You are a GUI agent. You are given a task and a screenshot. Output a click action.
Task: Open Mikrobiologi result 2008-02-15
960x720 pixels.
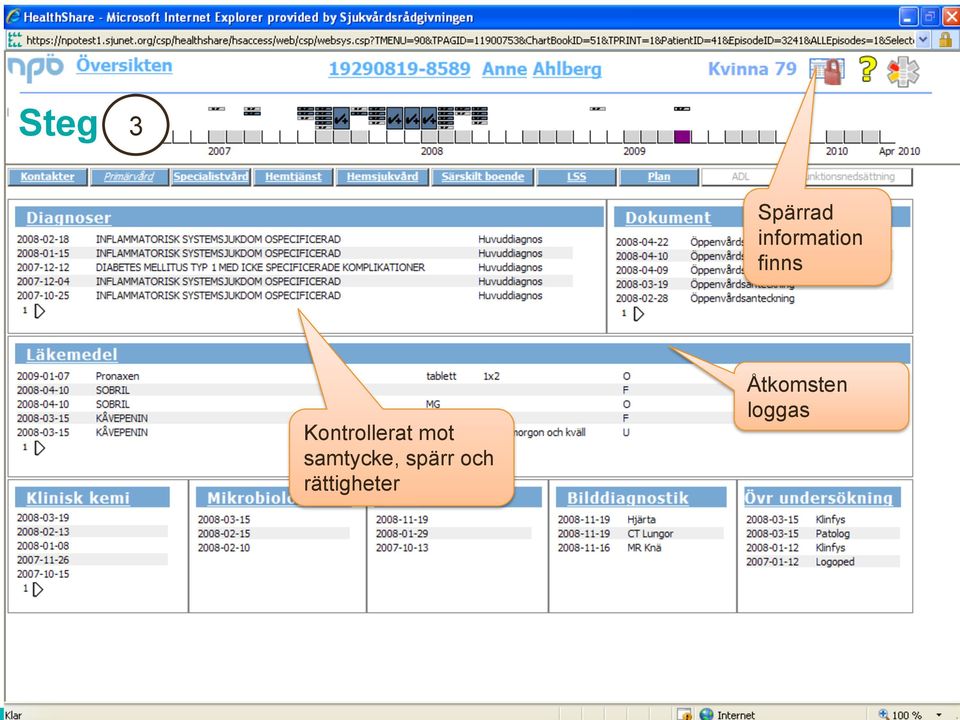[223, 533]
